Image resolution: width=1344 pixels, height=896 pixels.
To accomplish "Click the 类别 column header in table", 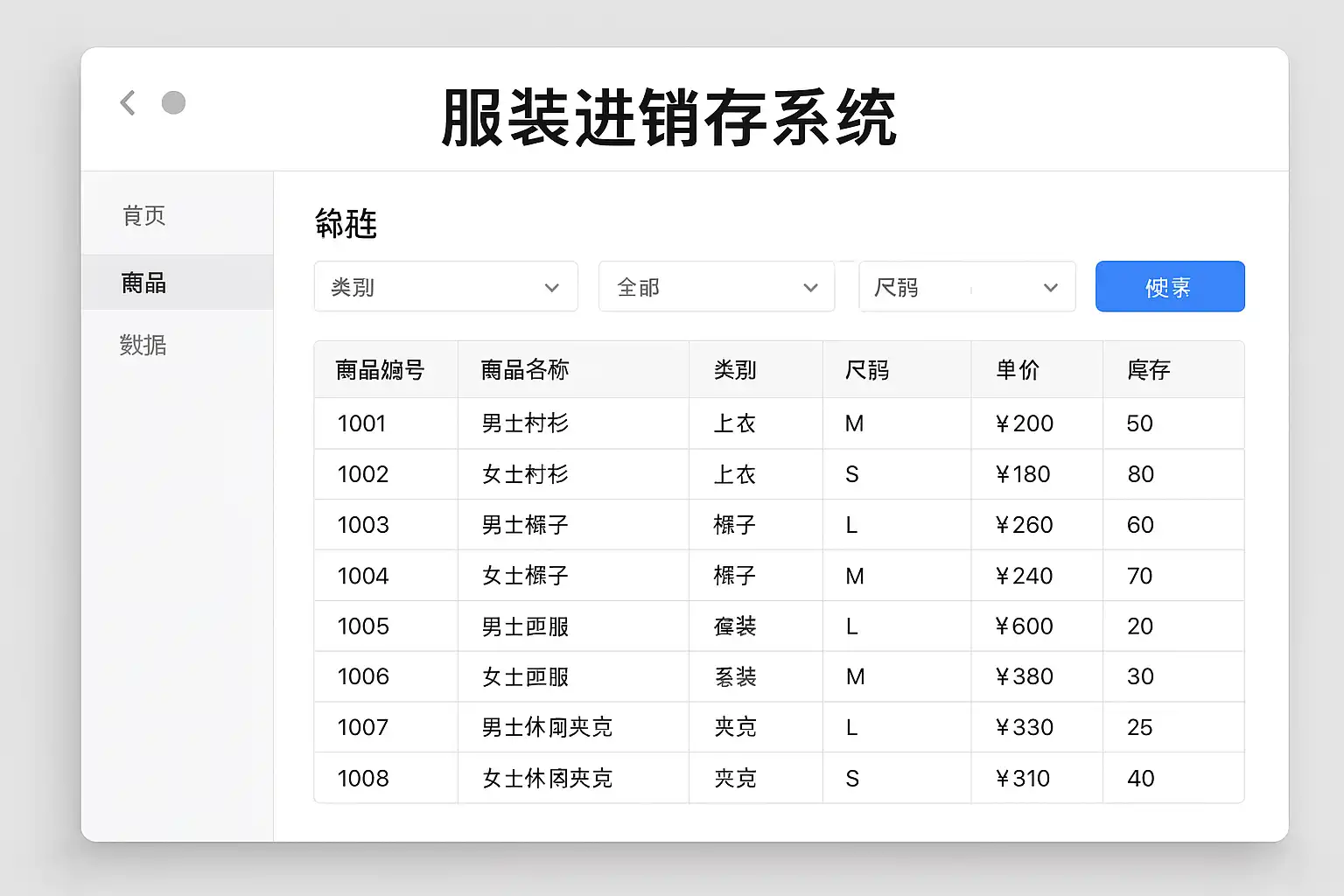I will [x=735, y=370].
